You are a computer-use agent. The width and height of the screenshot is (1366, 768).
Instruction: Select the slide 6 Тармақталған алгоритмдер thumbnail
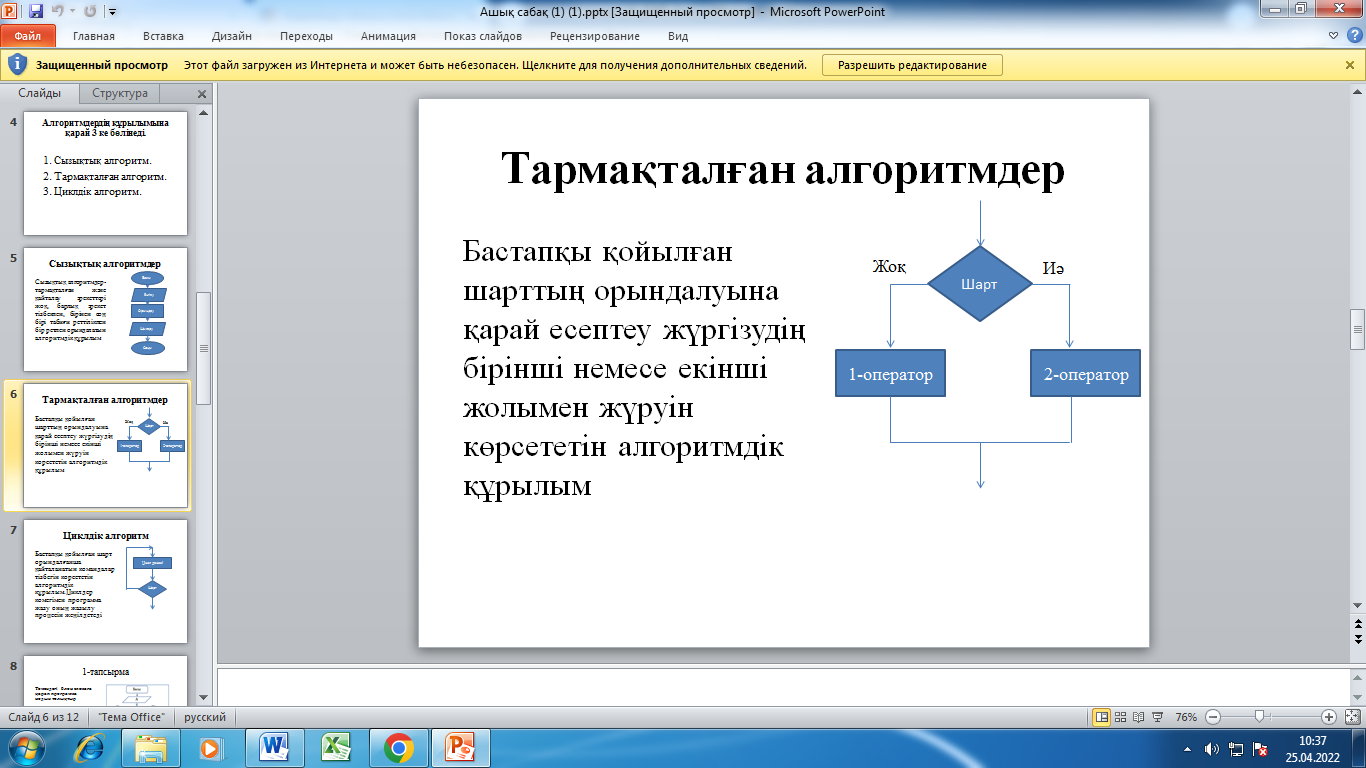pos(105,446)
